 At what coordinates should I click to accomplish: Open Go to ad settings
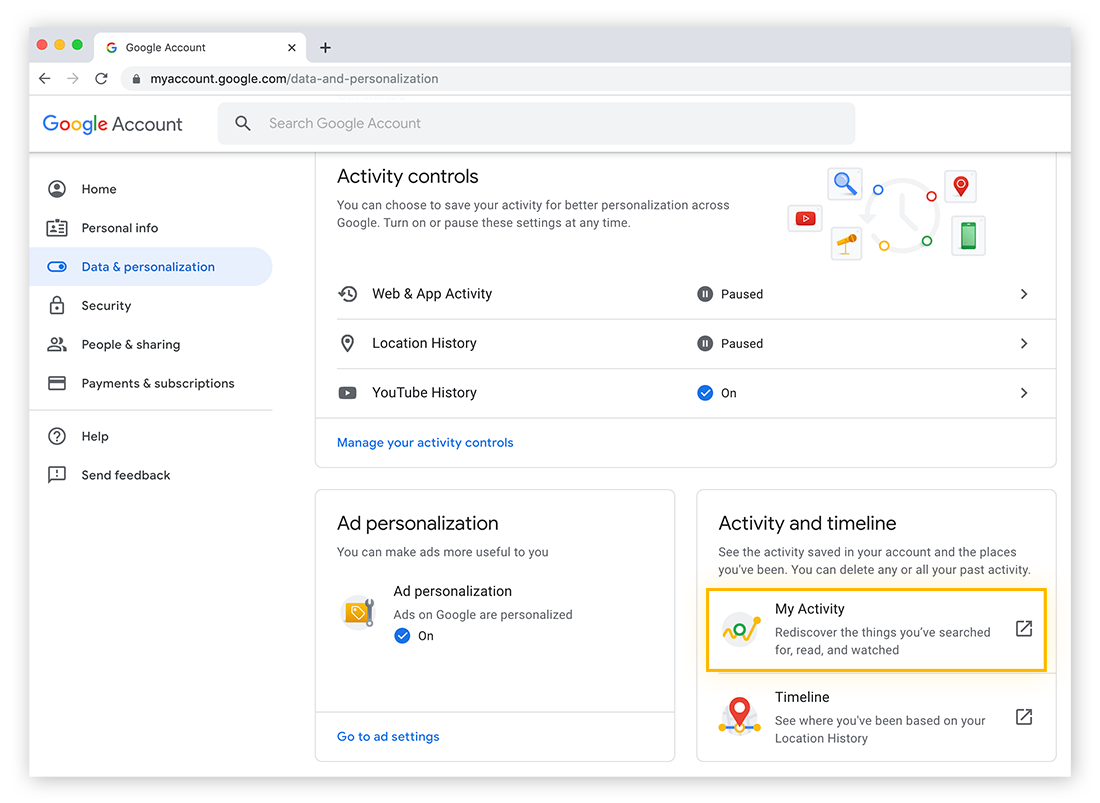tap(388, 736)
